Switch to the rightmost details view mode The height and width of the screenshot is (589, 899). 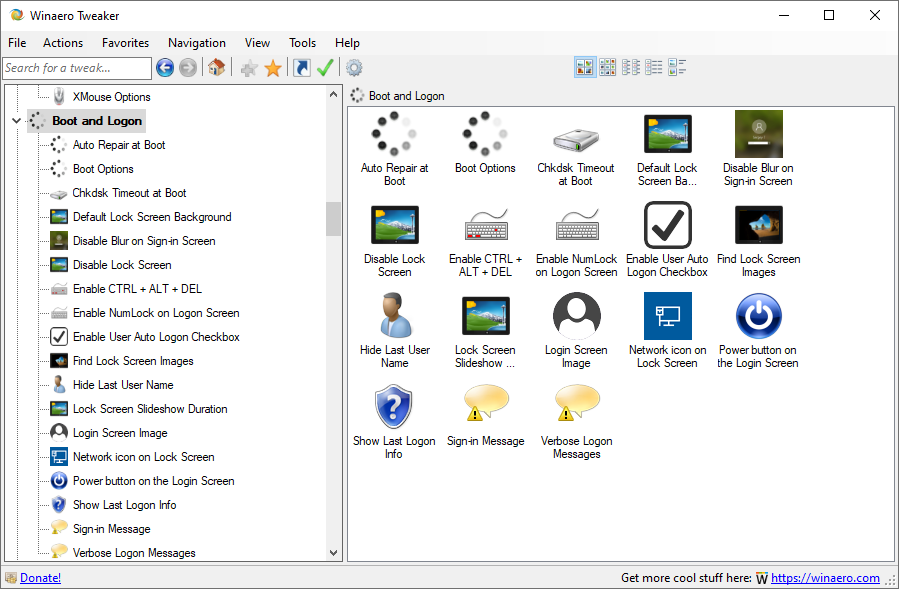[677, 67]
